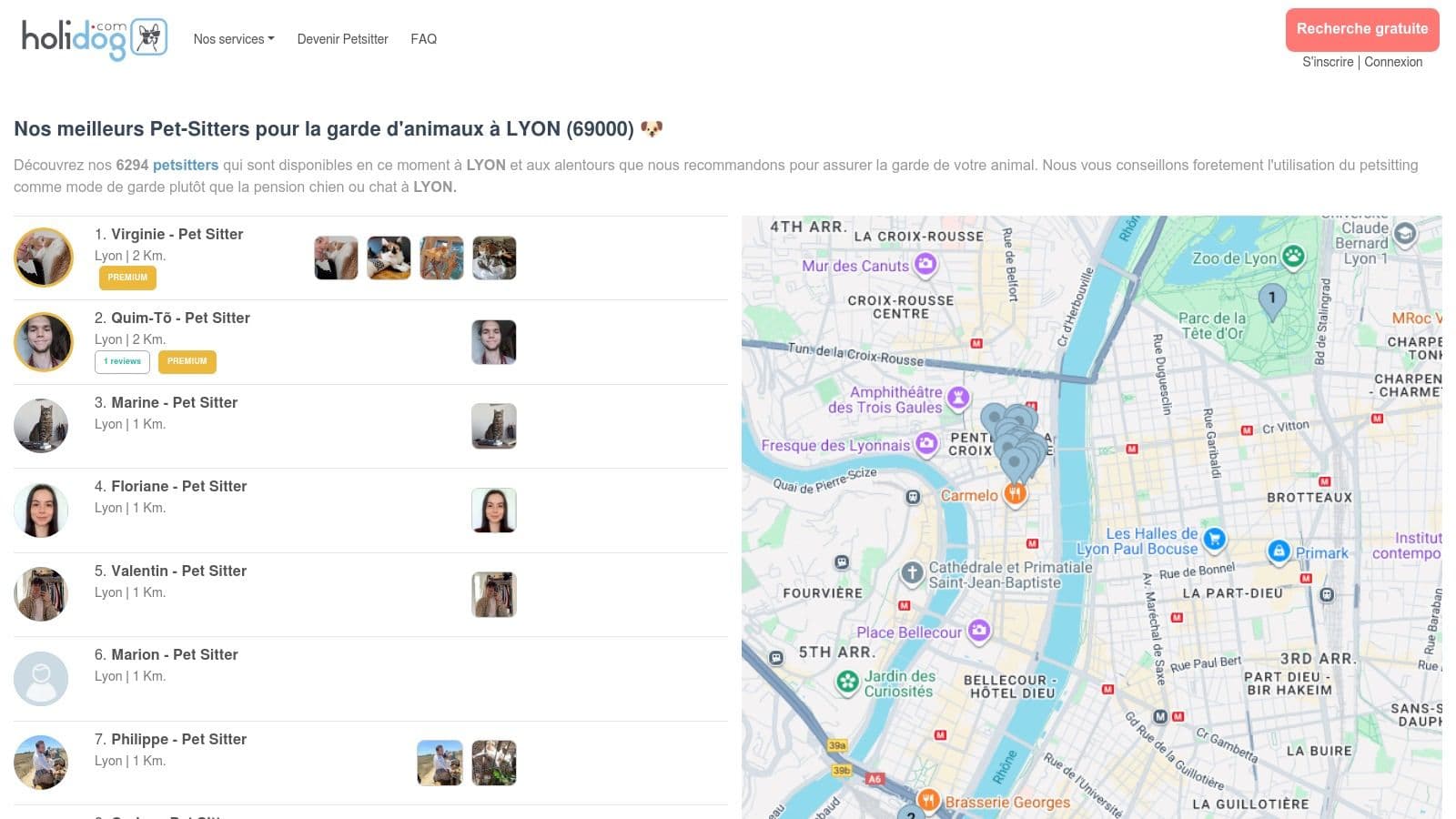Select Jardin des Curiosités park icon
The width and height of the screenshot is (1456, 819).
click(847, 682)
